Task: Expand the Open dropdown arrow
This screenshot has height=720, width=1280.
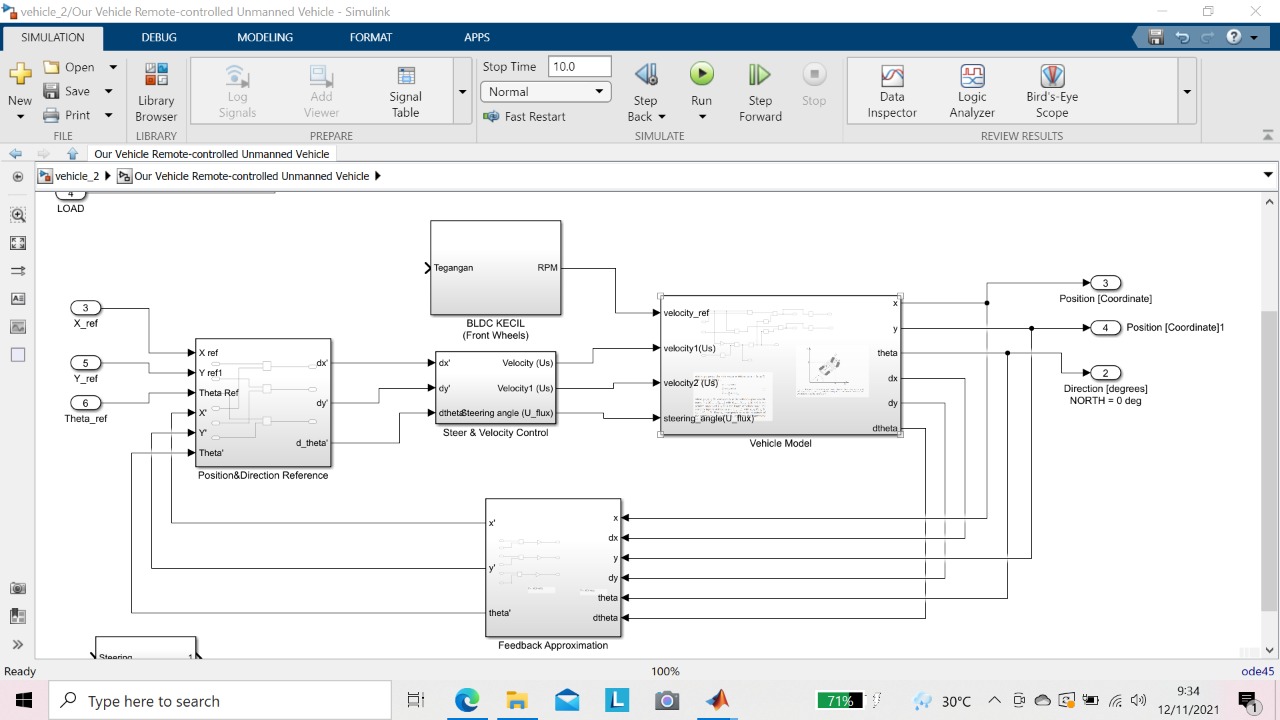Action: (x=112, y=67)
